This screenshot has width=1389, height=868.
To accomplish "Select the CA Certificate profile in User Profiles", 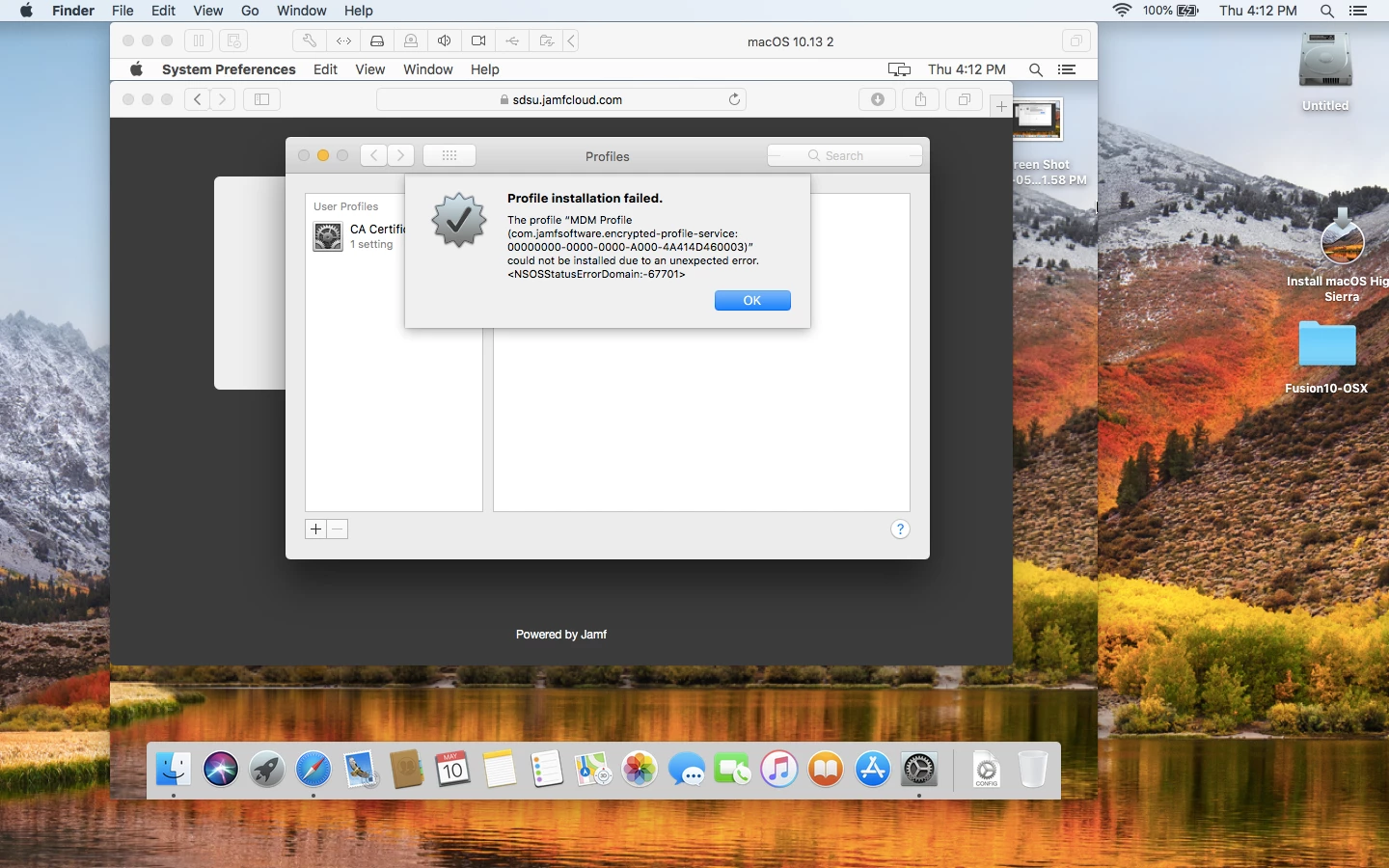I will tap(394, 236).
